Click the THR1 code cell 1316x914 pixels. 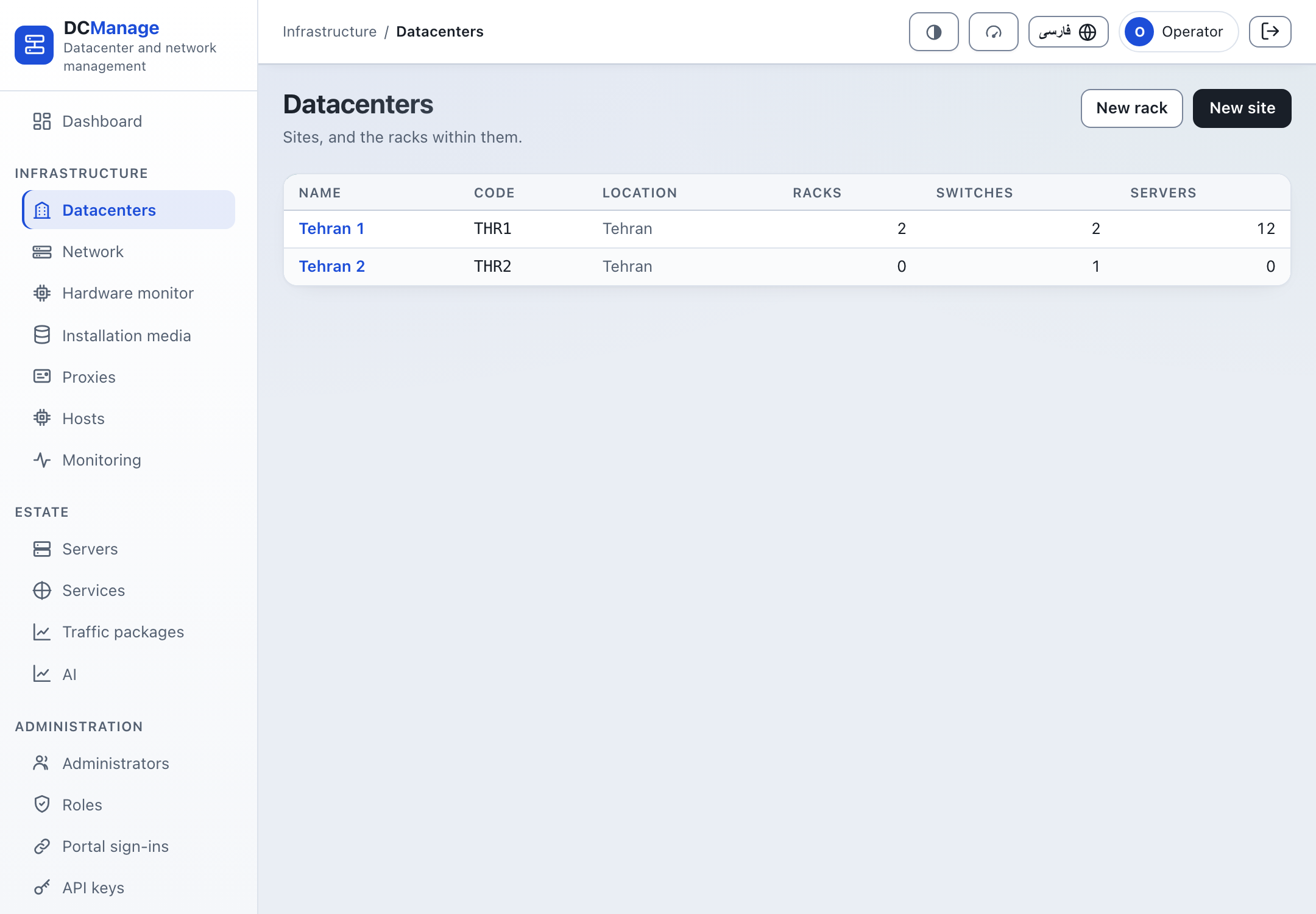pyautogui.click(x=492, y=228)
